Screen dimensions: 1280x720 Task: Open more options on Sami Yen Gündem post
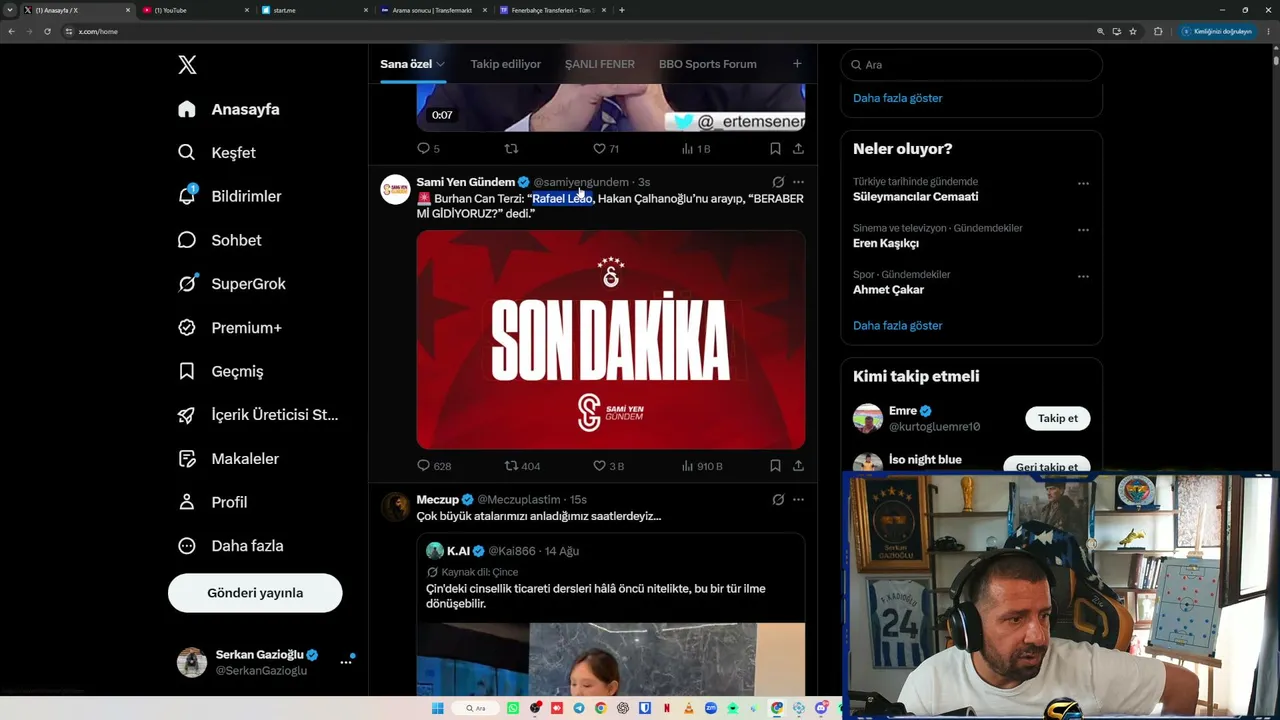point(798,182)
